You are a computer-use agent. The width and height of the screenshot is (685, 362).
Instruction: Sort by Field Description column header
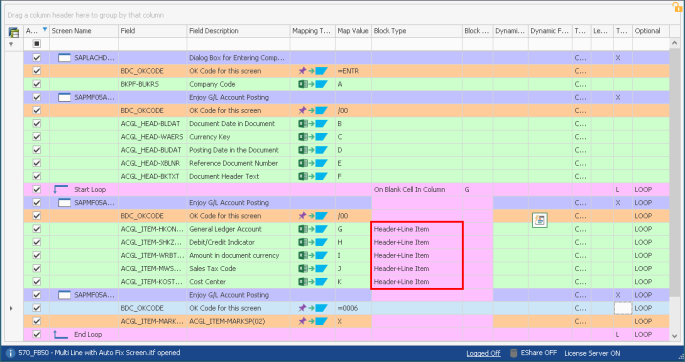click(x=239, y=31)
